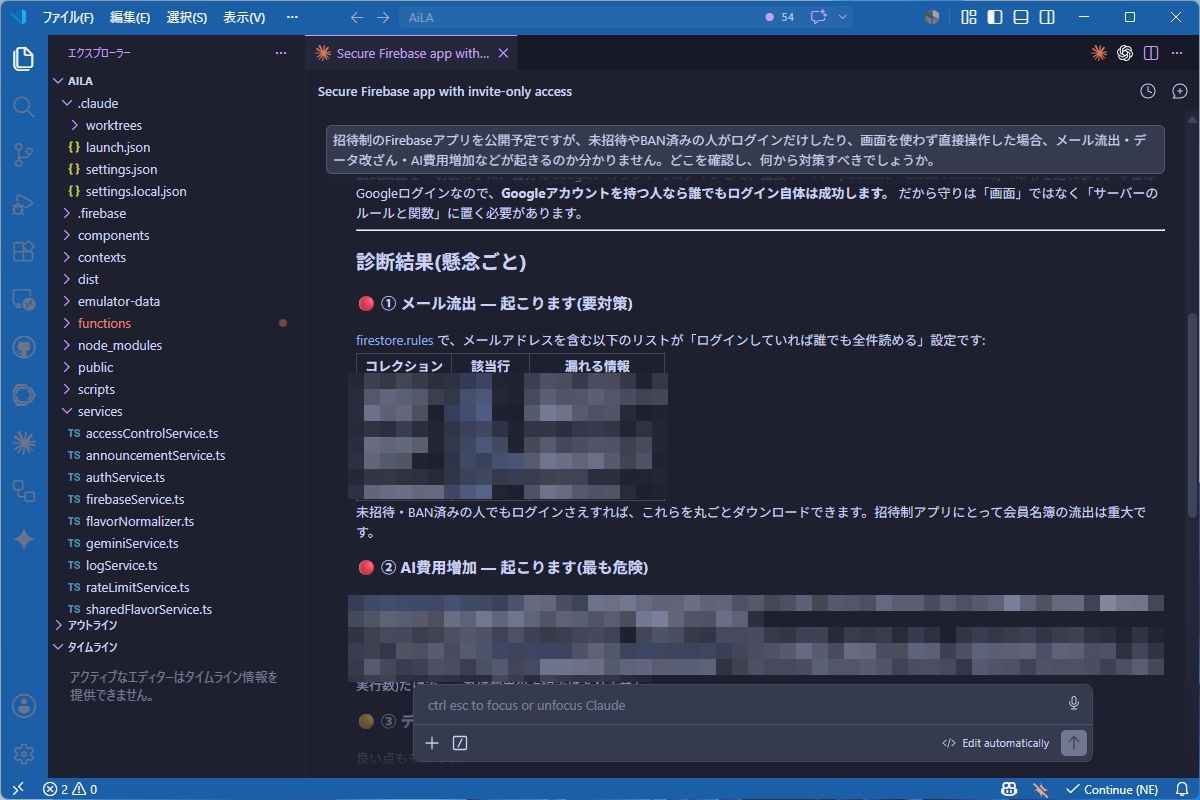This screenshot has height=800, width=1200.
Task: Open geminiService.ts file
Action: [132, 543]
